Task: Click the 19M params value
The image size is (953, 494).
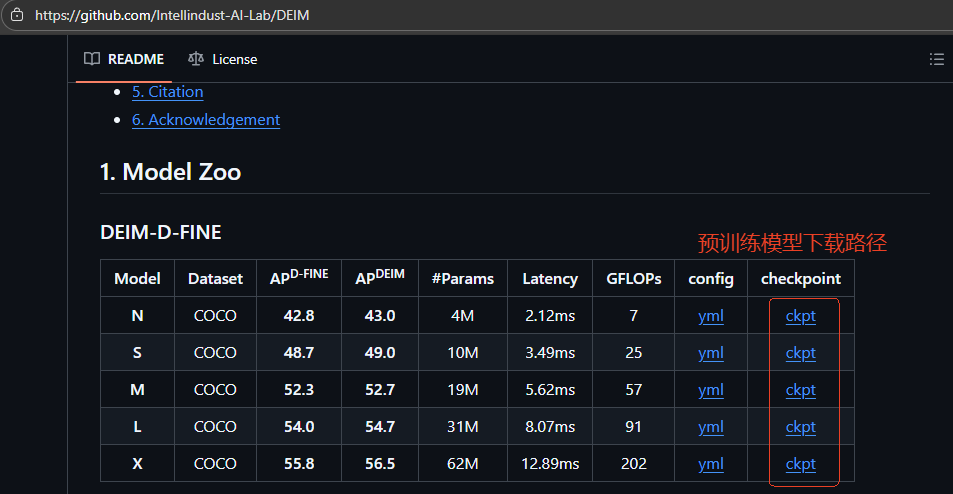Action: (463, 390)
